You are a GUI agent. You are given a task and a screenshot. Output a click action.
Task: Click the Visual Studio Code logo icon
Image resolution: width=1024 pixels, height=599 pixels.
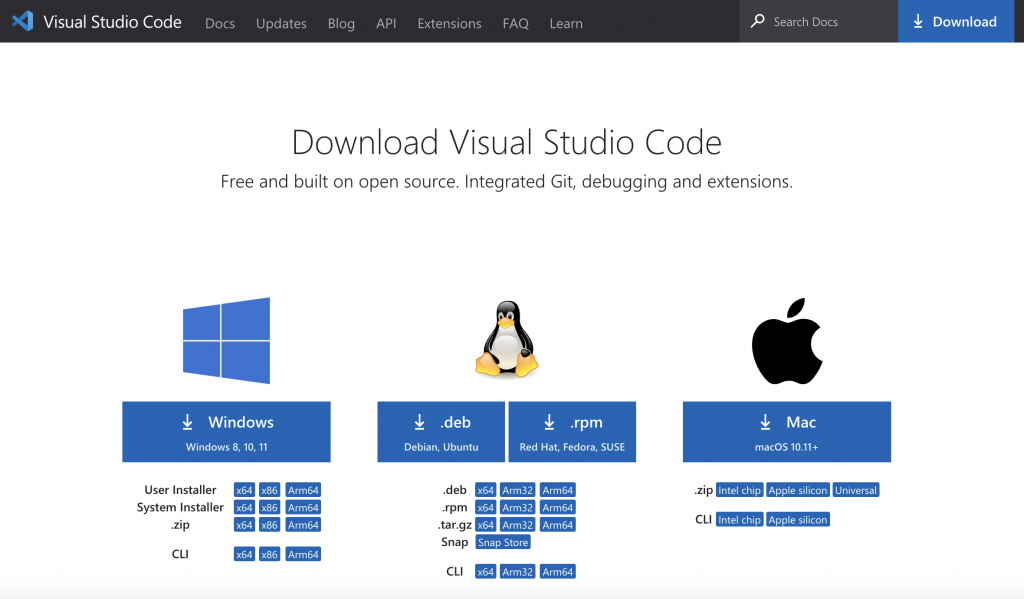coord(22,21)
